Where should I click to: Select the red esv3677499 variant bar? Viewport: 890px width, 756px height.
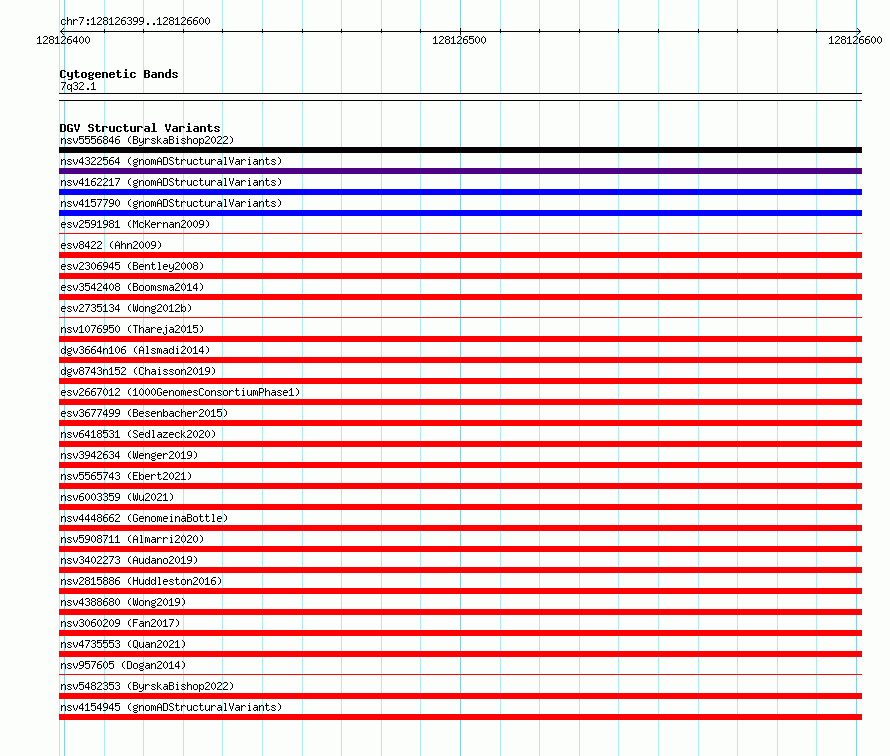[x=460, y=423]
